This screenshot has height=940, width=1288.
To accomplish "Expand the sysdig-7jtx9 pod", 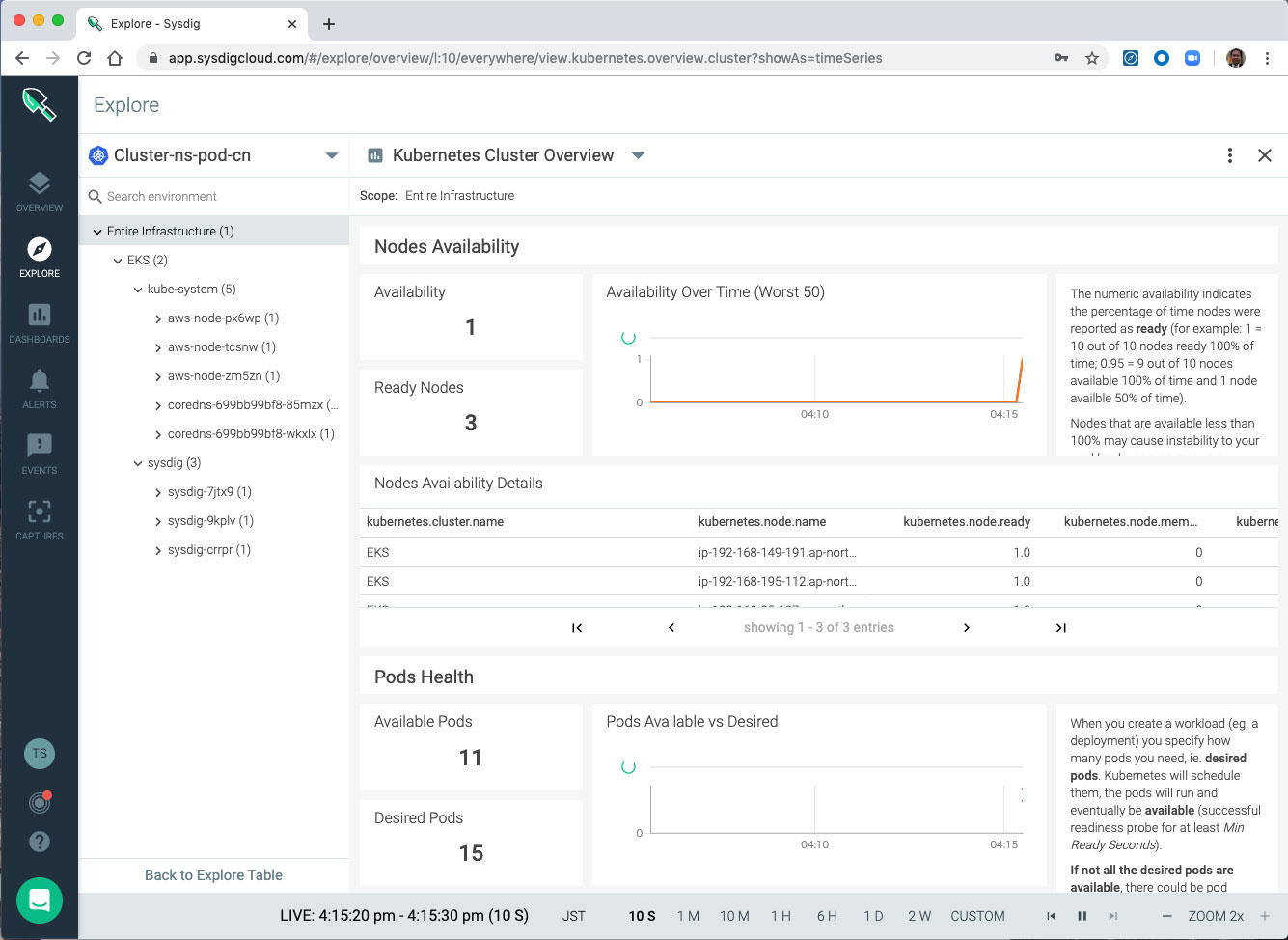I will [x=158, y=492].
